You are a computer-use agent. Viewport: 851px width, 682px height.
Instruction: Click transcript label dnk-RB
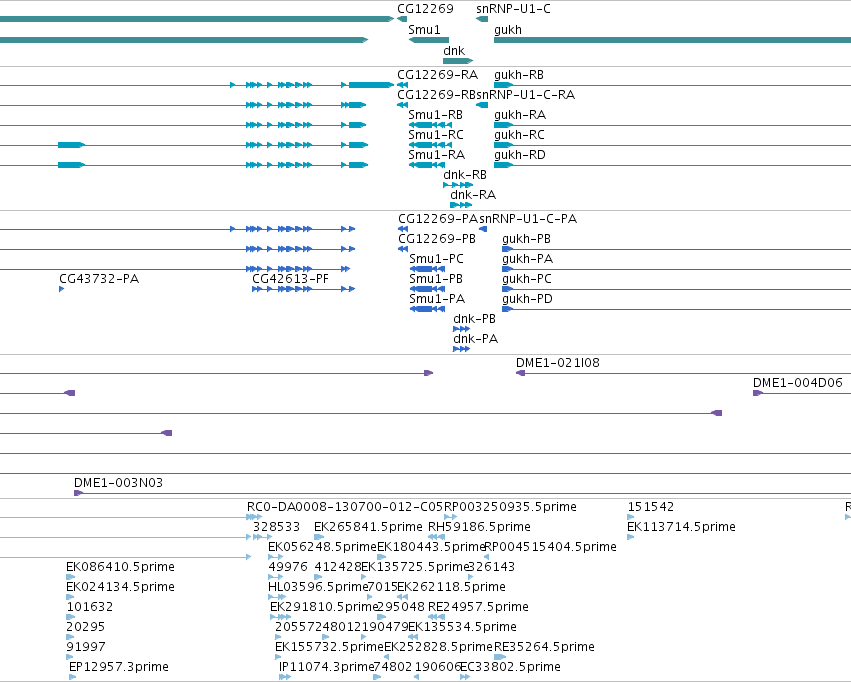tap(465, 175)
